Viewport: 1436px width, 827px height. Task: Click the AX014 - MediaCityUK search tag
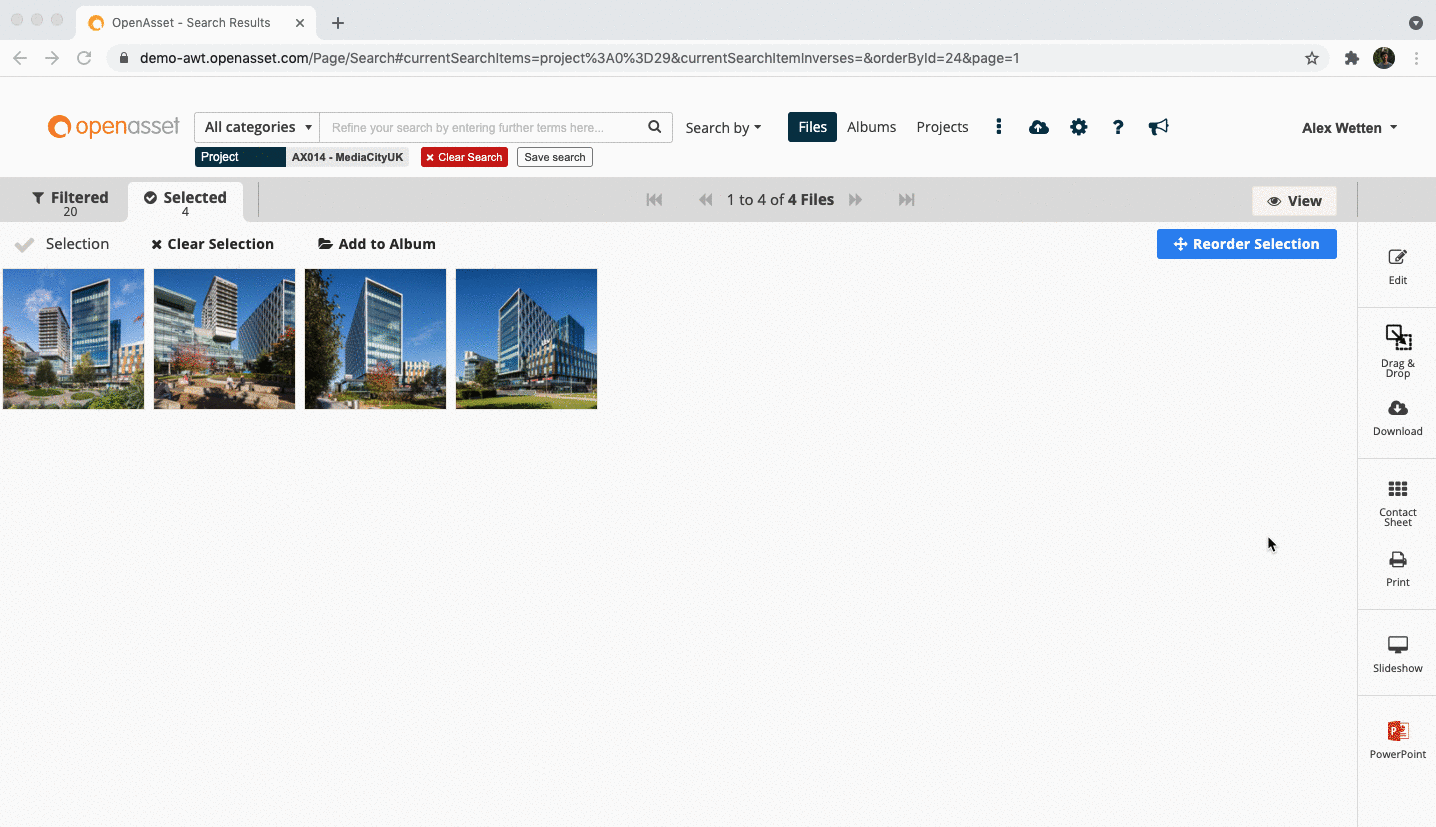pyautogui.click(x=347, y=157)
